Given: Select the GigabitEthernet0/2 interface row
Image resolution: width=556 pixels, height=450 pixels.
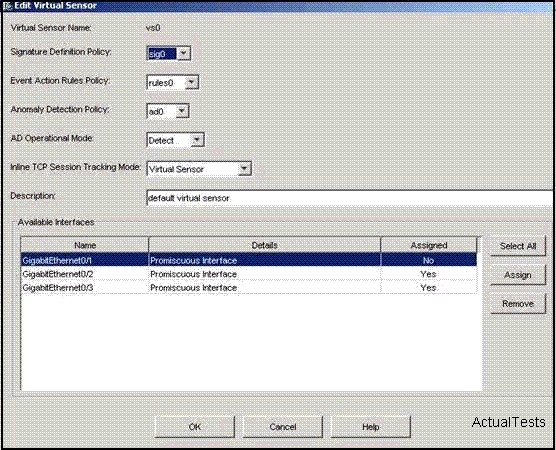Looking at the screenshot, I should 249,274.
